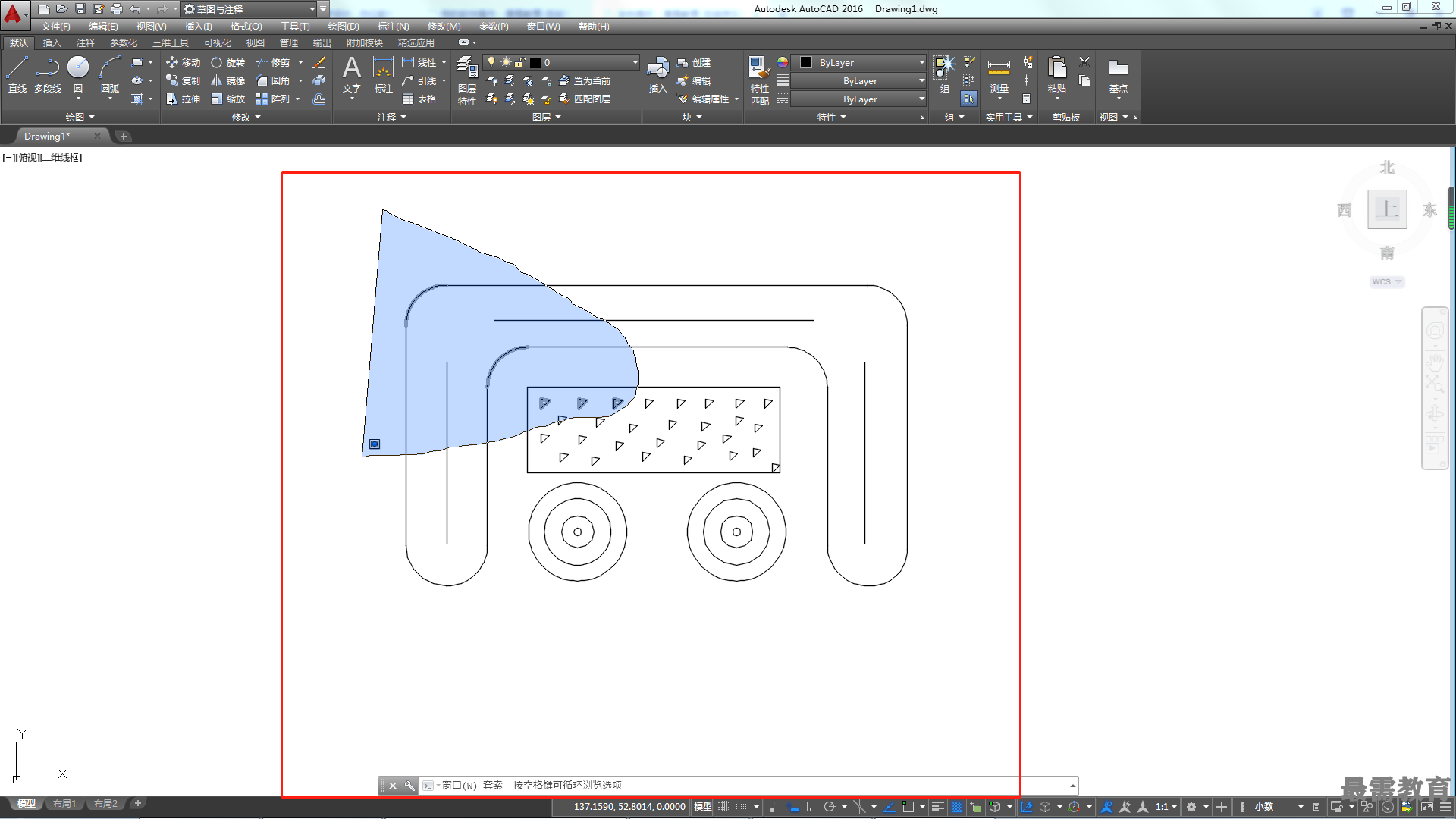Switch to the 布局1 layout tab
1456x819 pixels.
(64, 803)
